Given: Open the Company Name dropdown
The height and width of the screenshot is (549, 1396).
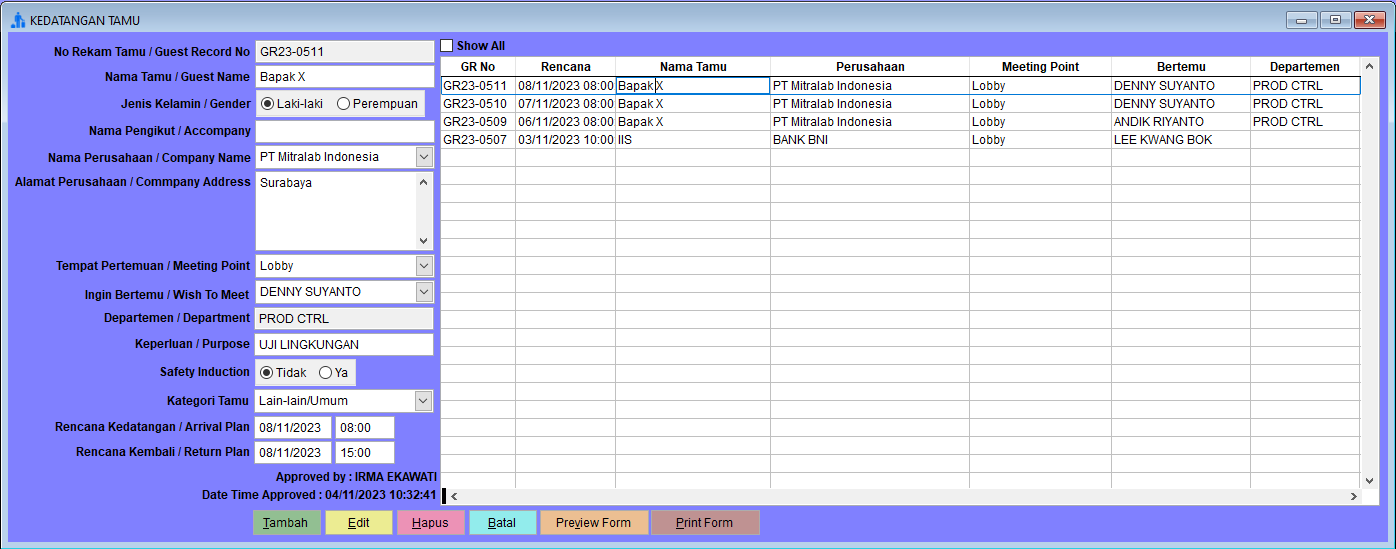Looking at the screenshot, I should tap(424, 157).
